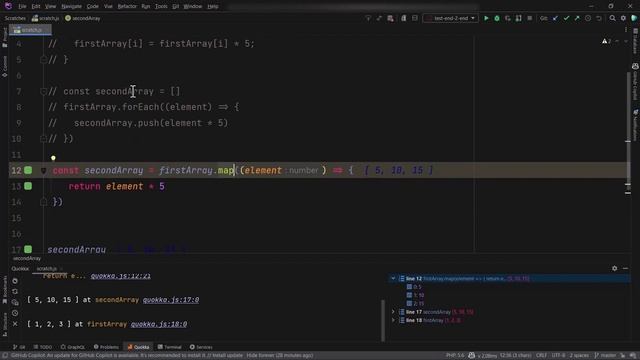Viewport: 640px width, 360px height.
Task: Switch to the Problems tool window tab
Action: [x=106, y=347]
